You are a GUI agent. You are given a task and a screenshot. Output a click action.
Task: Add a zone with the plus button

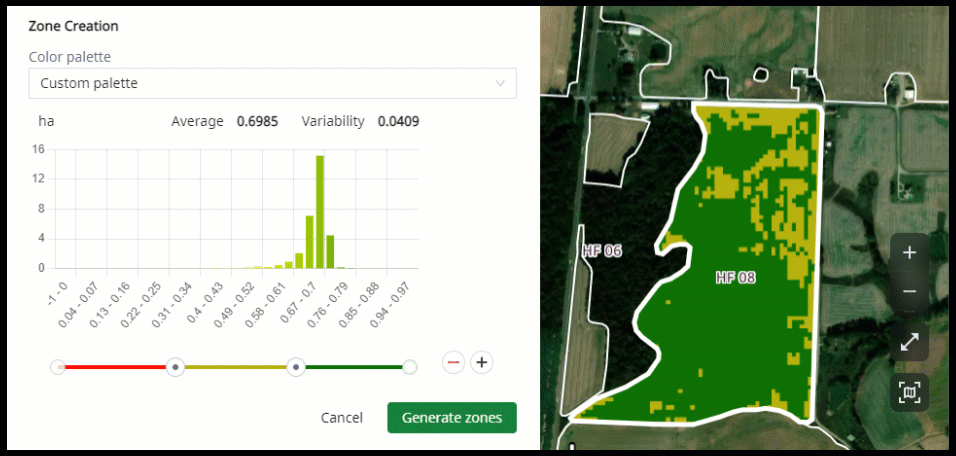pos(482,362)
